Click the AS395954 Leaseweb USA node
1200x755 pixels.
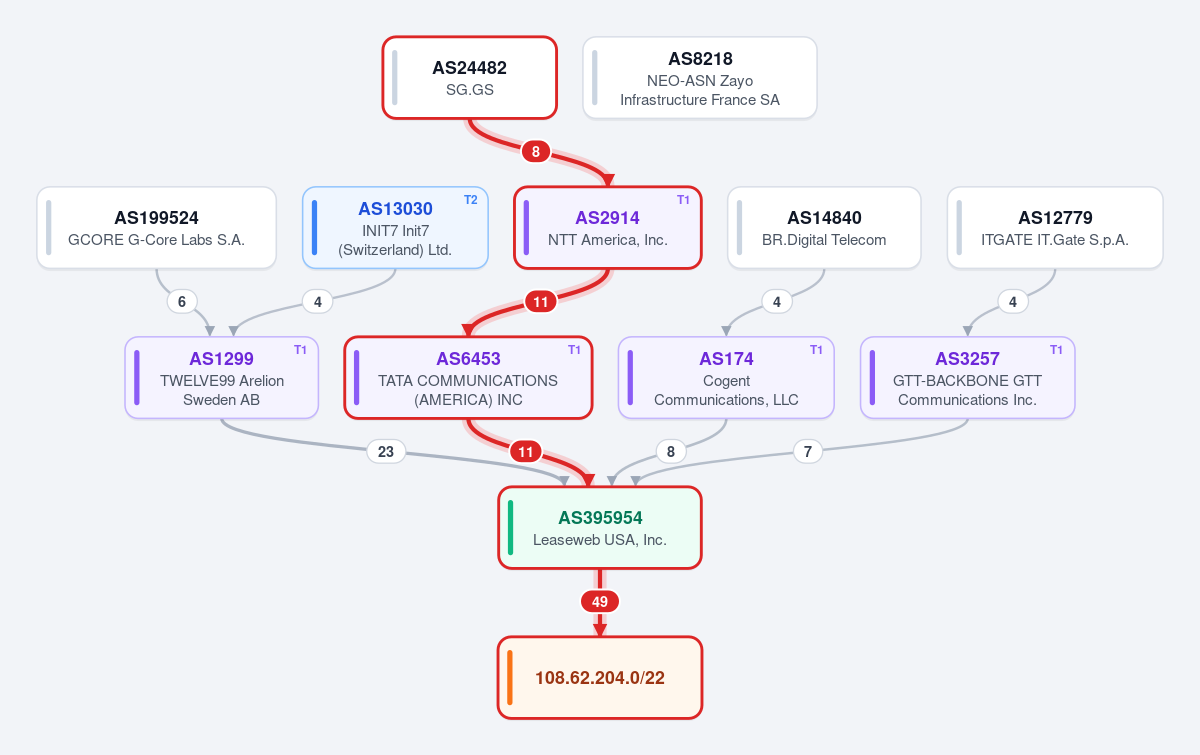(600, 528)
